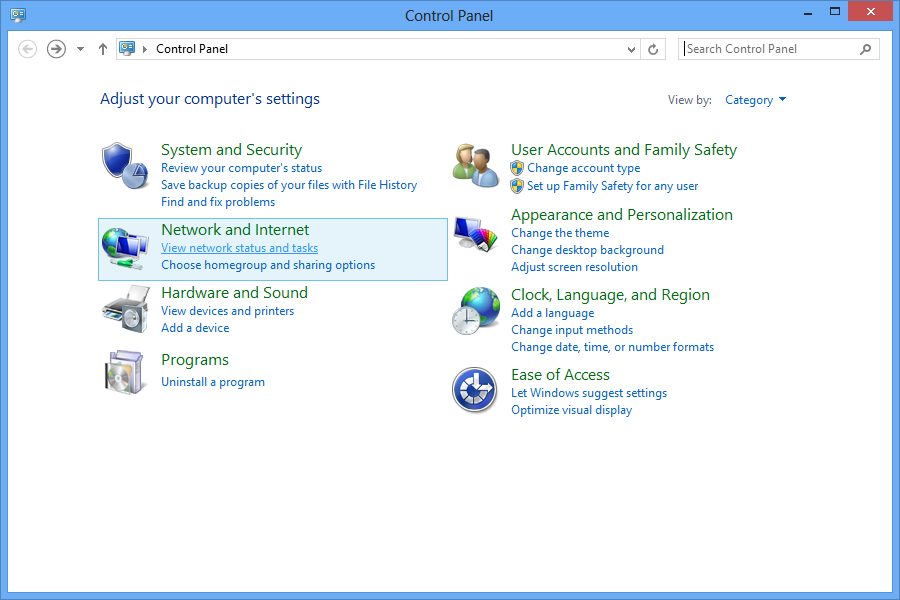Click Adjust screen resolution

click(x=574, y=267)
